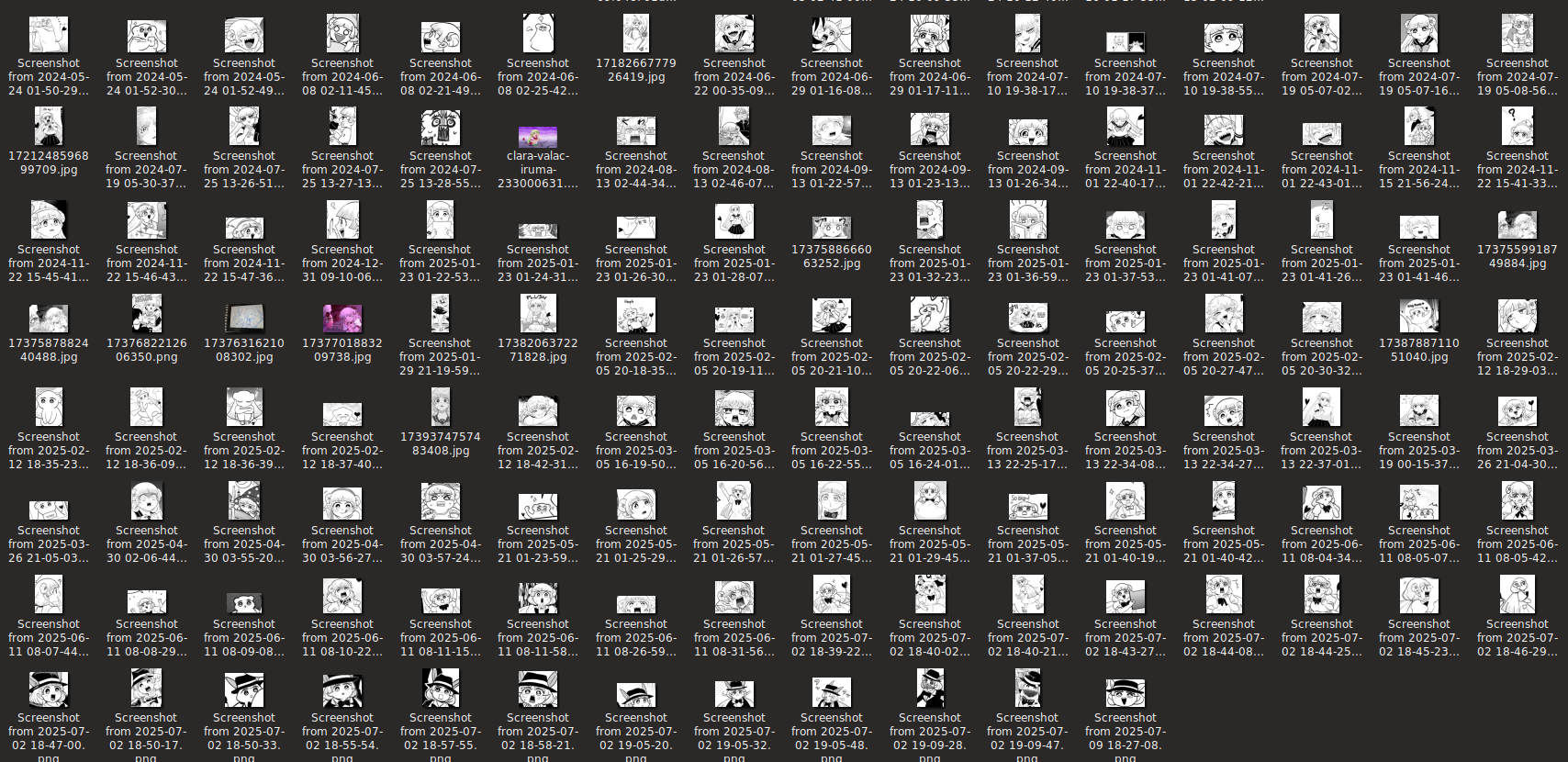Click label 'Screenshot from 2025-06-11 08-31-56'

coord(734,638)
